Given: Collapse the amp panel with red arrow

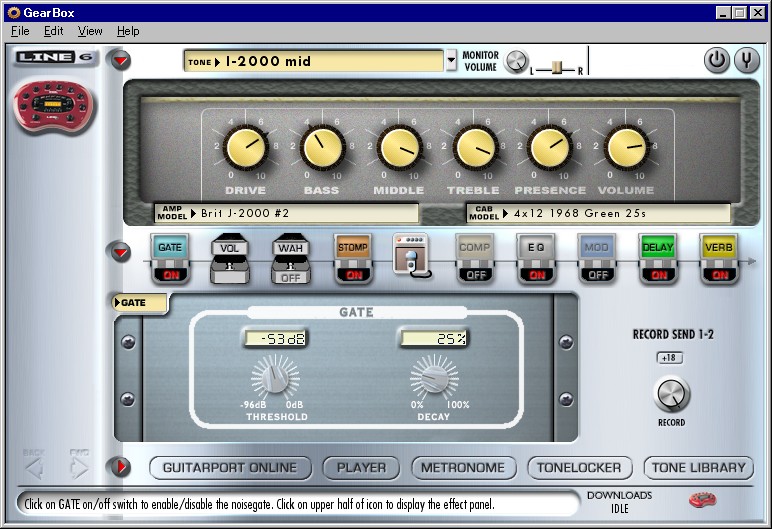Looking at the screenshot, I should [121, 61].
